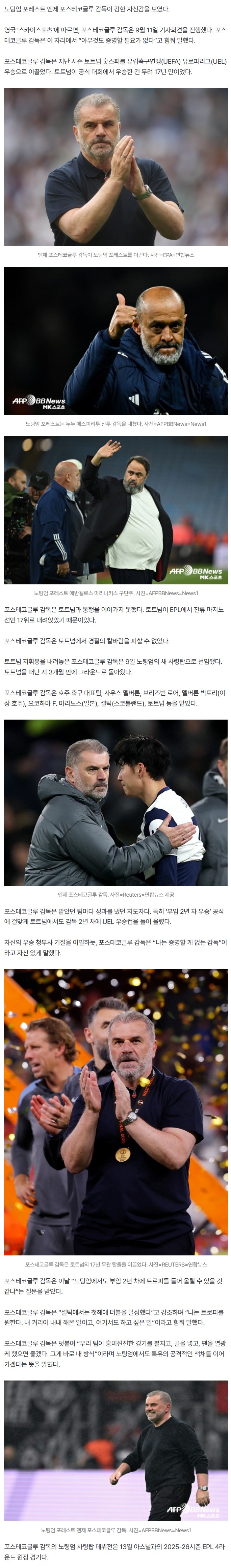
Task: Select the AFPBBNews logo on thumbs-up photo
Action: pos(39,402)
